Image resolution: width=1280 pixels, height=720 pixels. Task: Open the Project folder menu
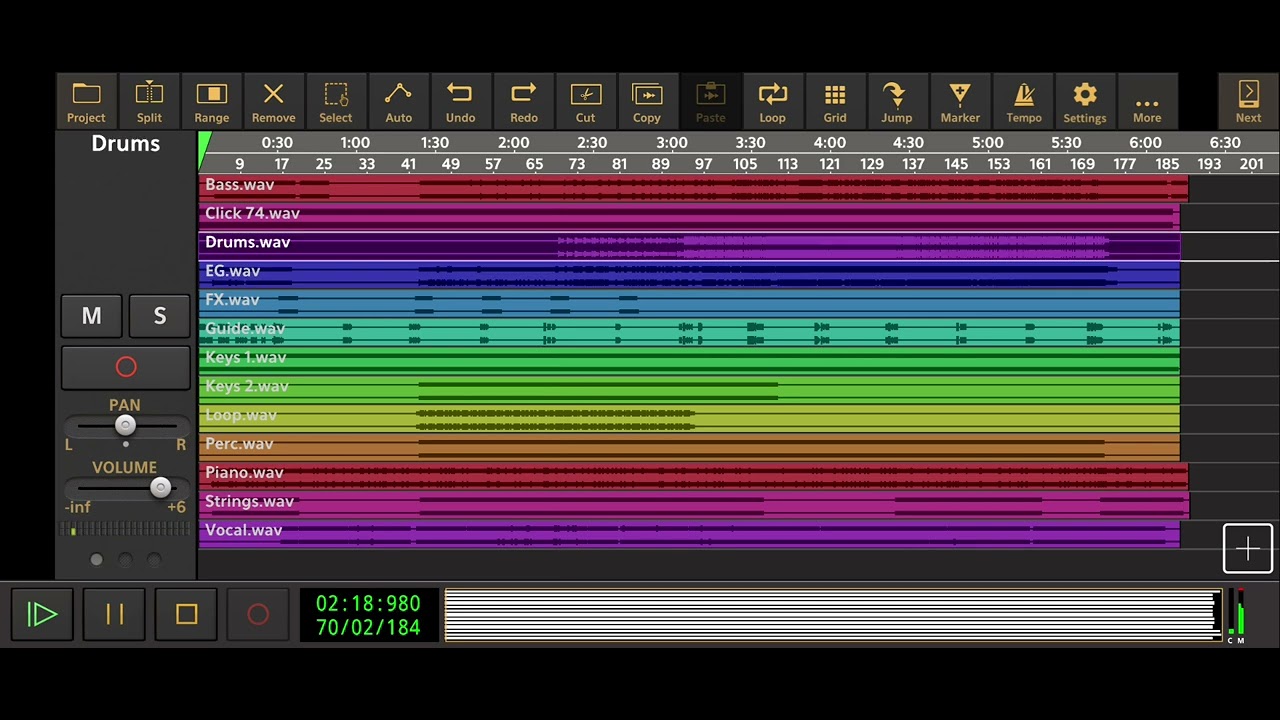(x=86, y=102)
